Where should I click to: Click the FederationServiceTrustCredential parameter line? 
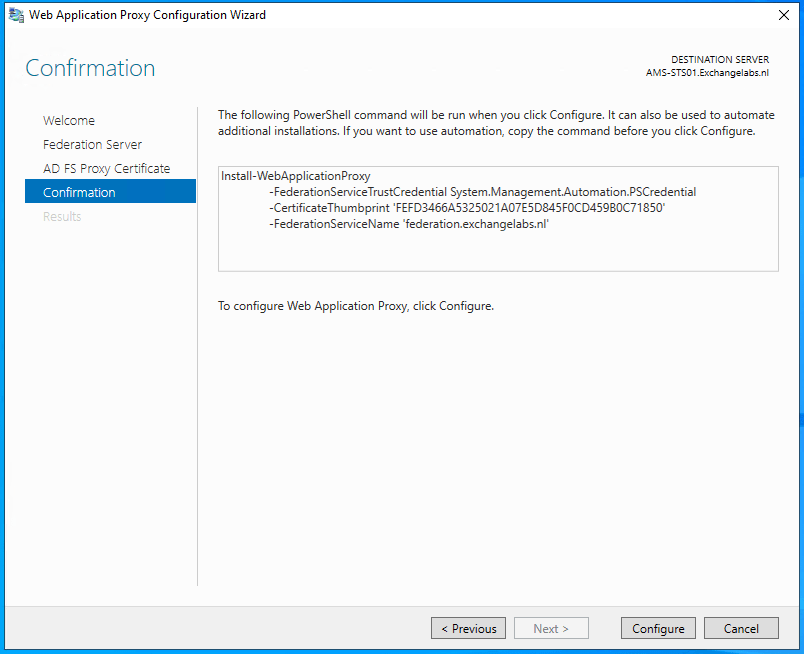click(482, 192)
